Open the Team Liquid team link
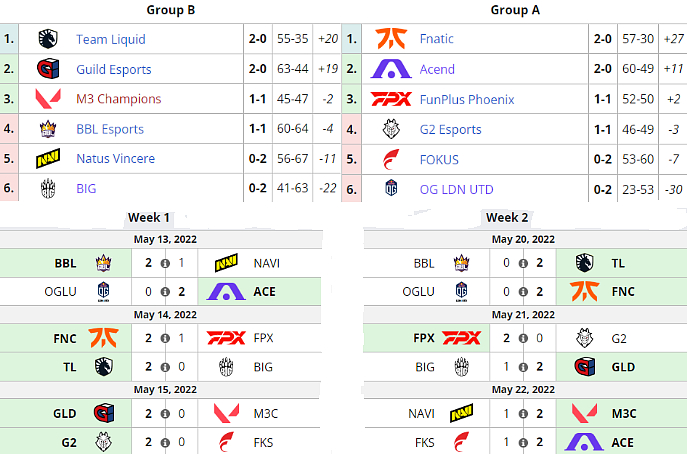The image size is (687, 454). point(110,39)
